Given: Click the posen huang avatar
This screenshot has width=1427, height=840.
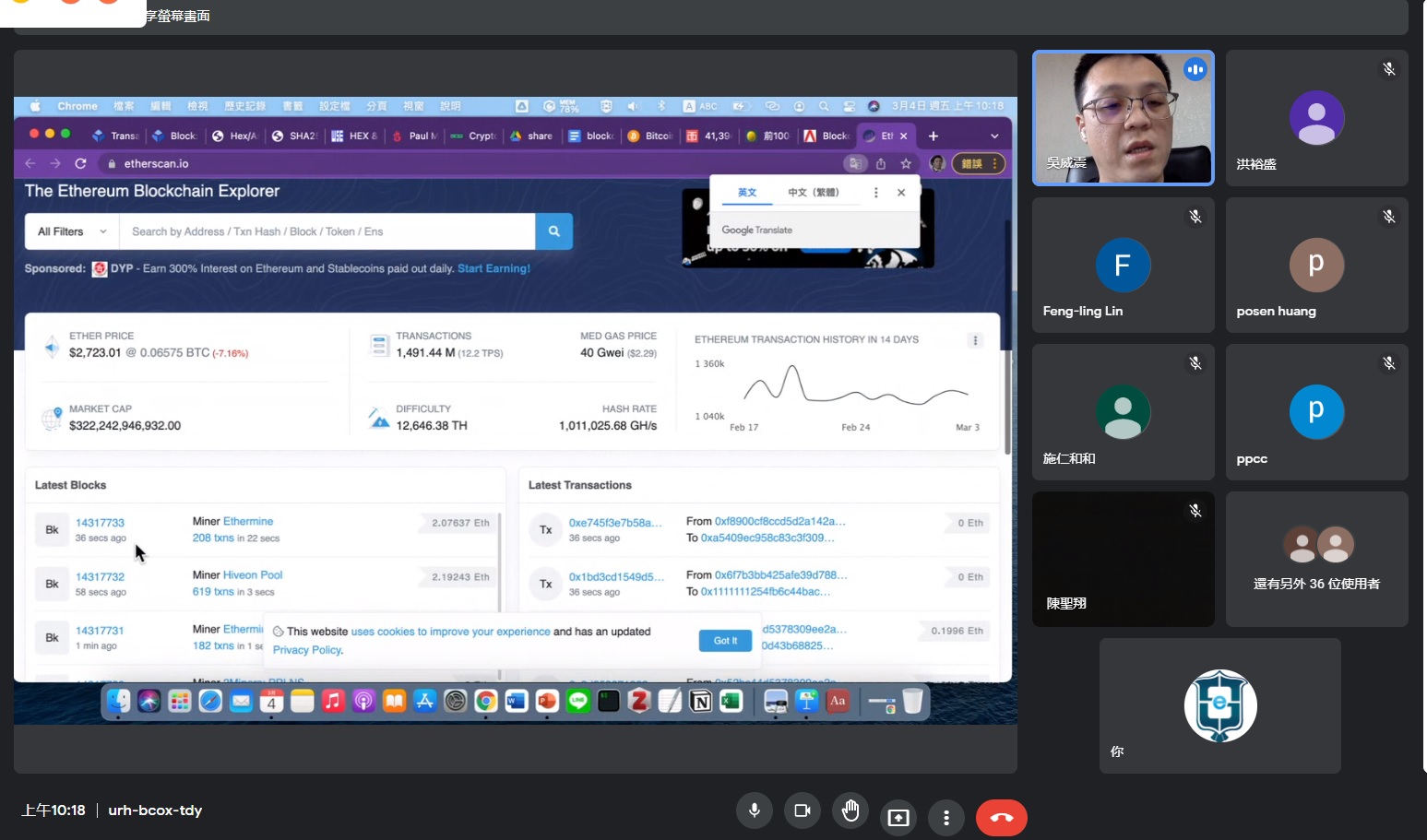Looking at the screenshot, I should tap(1316, 266).
